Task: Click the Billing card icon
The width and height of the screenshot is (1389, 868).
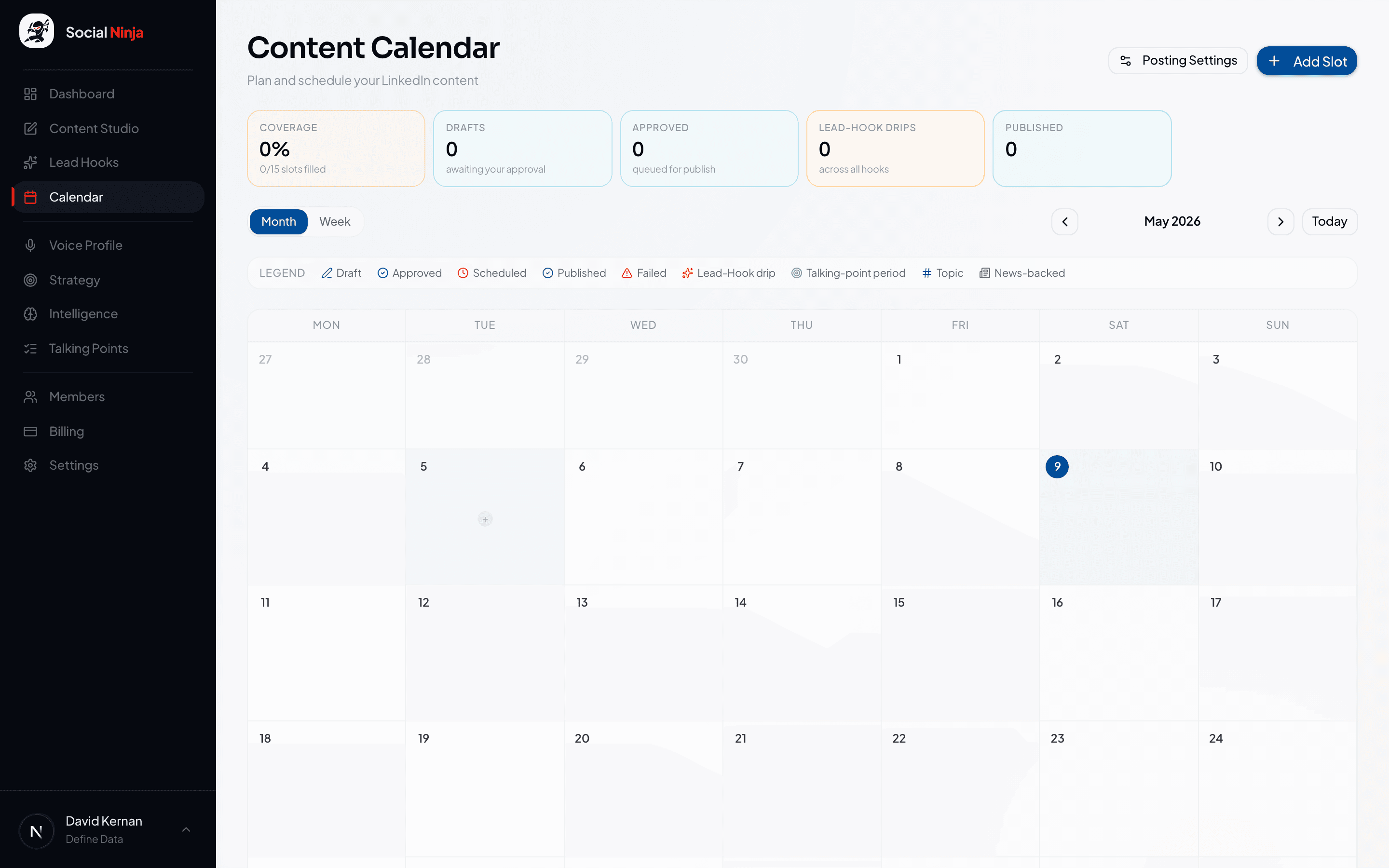Action: (30, 431)
